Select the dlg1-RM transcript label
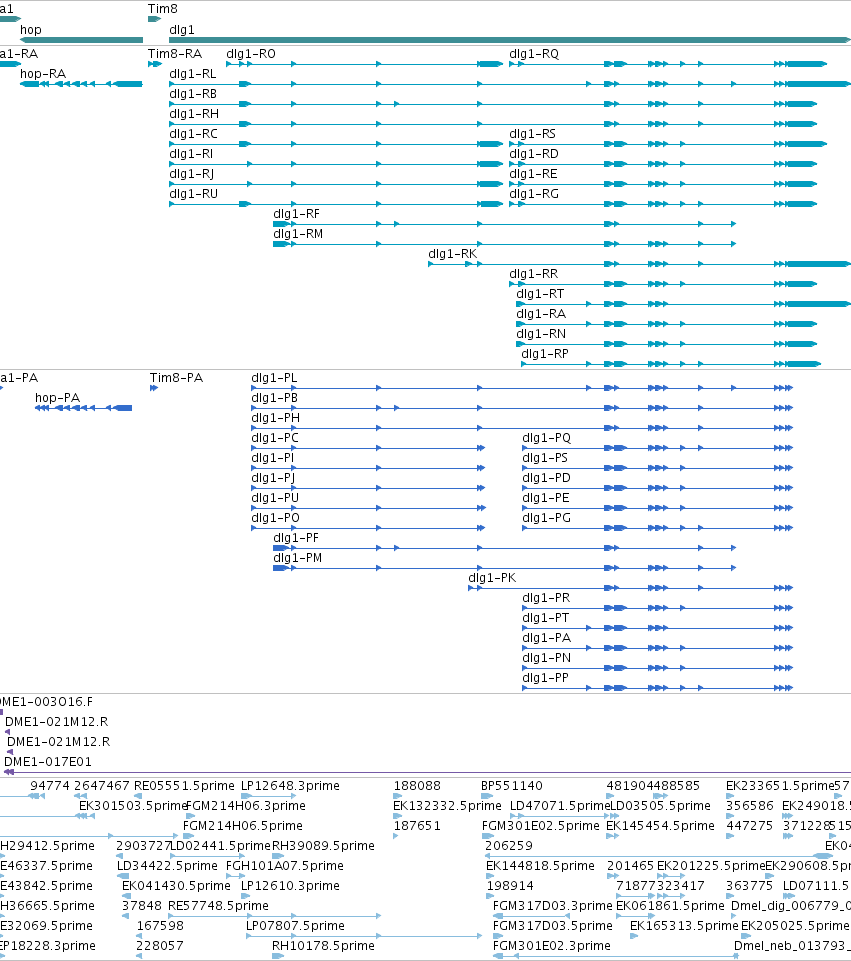851x961 pixels. (298, 234)
